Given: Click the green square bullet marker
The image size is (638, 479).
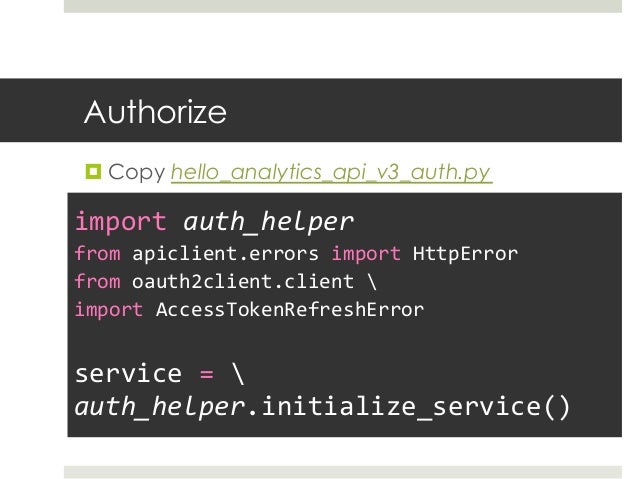Looking at the screenshot, I should (x=93, y=171).
